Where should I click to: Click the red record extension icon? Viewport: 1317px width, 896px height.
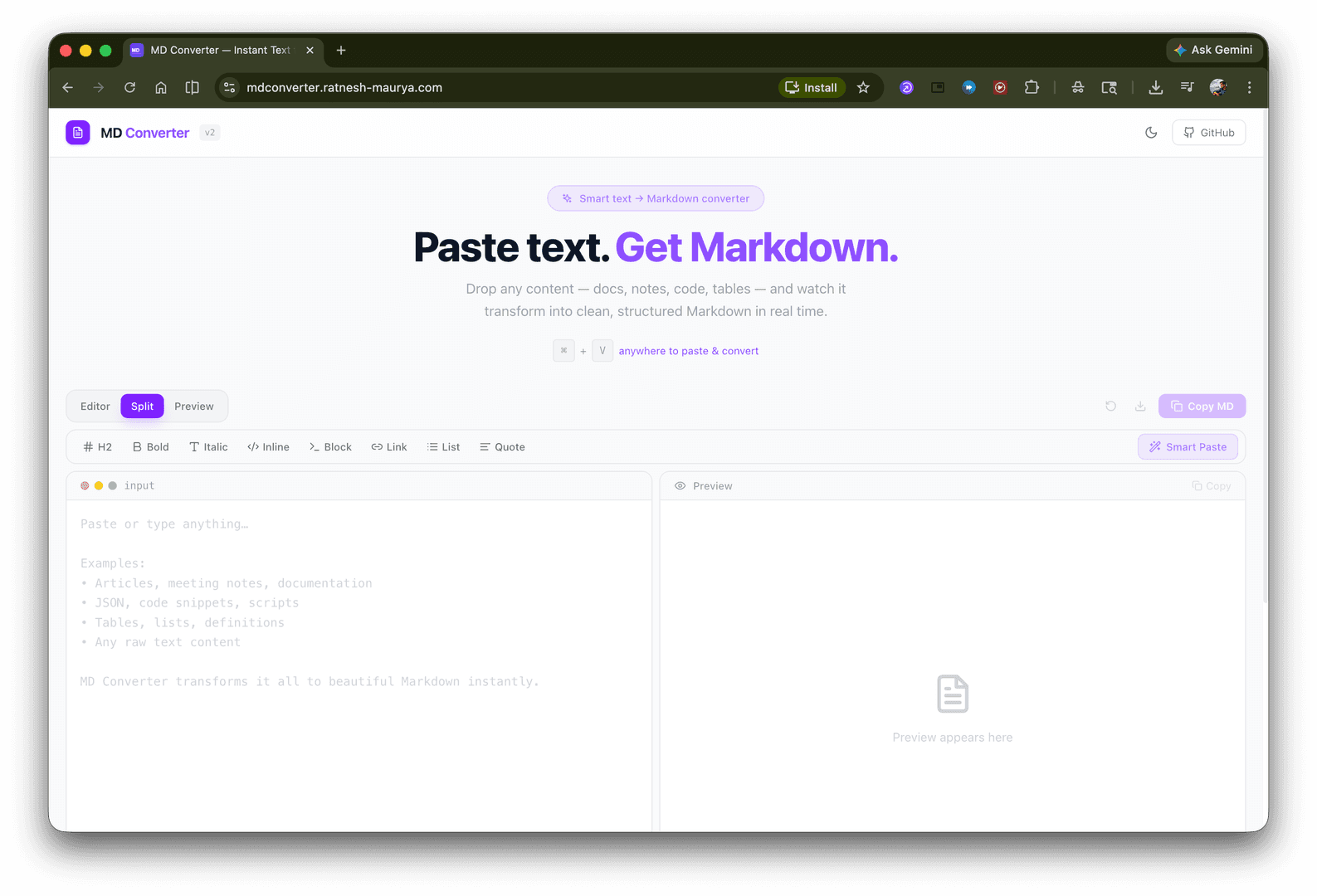click(x=1001, y=87)
